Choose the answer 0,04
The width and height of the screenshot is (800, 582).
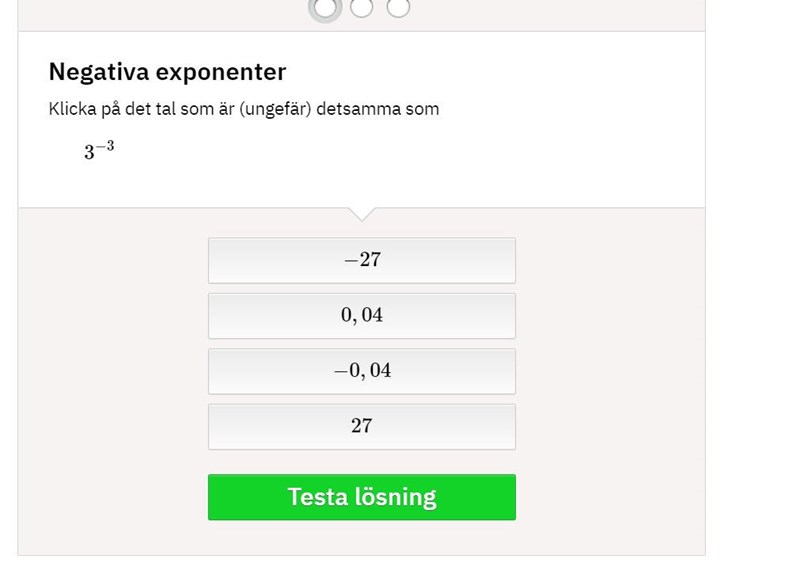coord(362,316)
